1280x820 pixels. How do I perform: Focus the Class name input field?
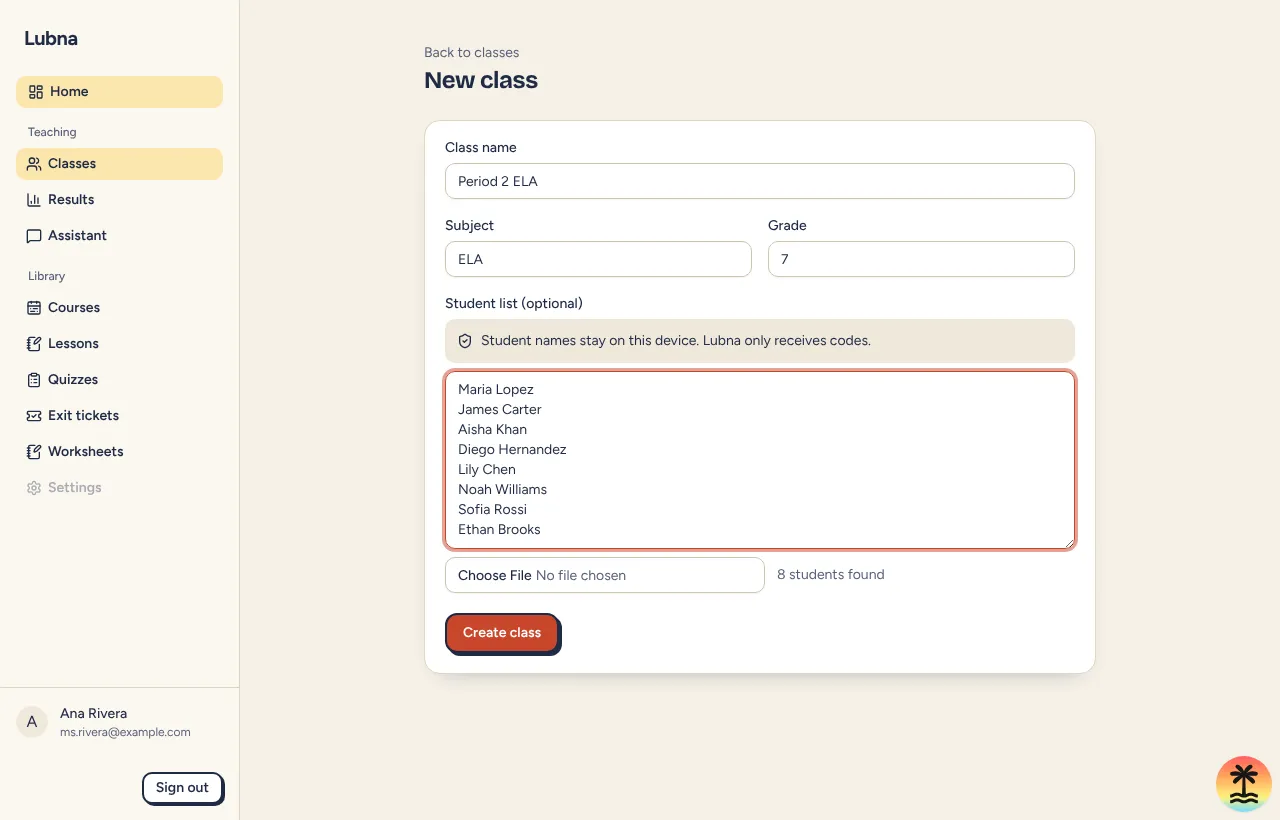coord(760,181)
